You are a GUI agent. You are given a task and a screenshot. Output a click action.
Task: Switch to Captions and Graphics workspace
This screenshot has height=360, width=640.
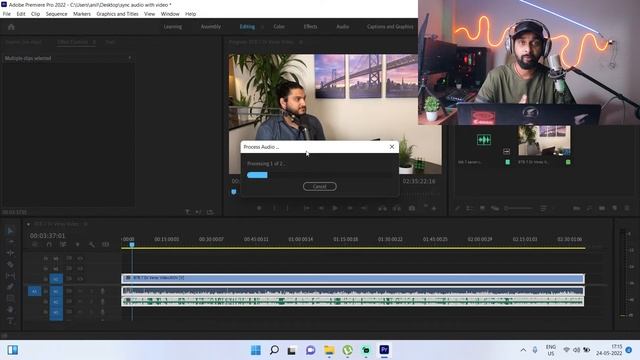390,27
